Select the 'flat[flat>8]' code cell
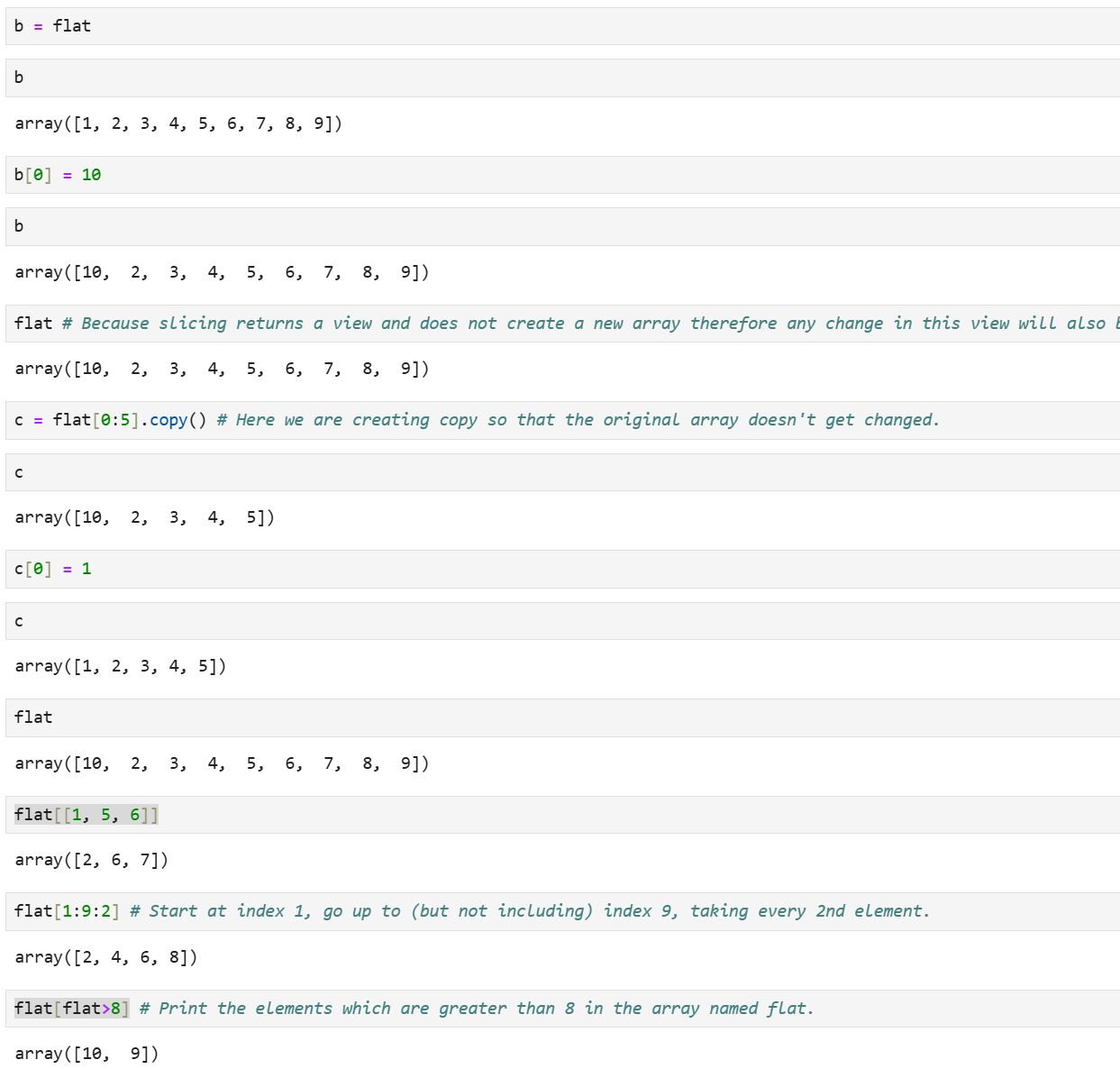This screenshot has width=1120, height=1069. (x=541, y=1009)
